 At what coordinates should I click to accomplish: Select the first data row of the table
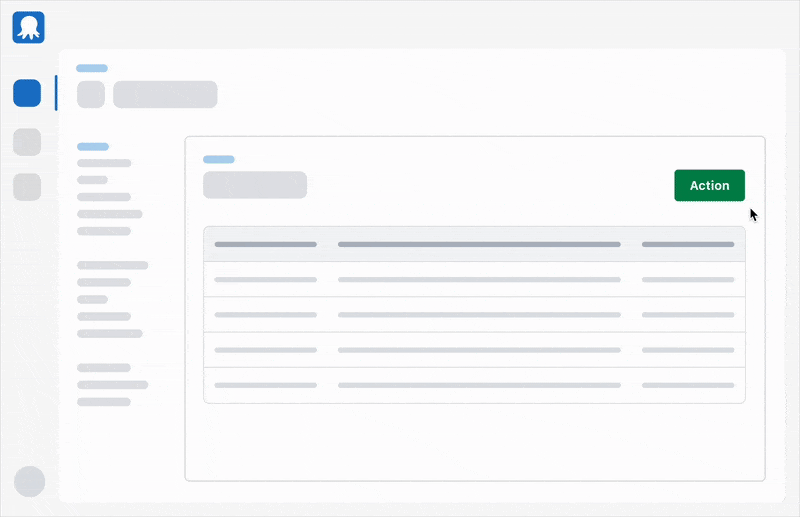474,280
